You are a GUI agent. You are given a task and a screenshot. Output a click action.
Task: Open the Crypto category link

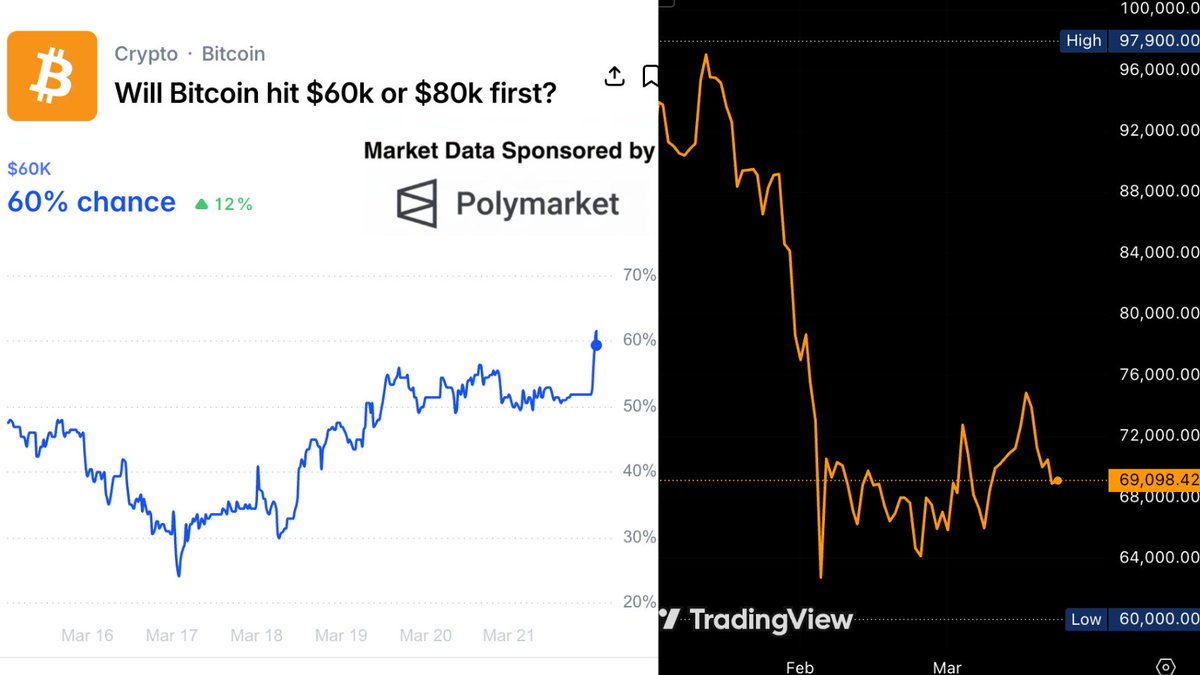pyautogui.click(x=146, y=54)
